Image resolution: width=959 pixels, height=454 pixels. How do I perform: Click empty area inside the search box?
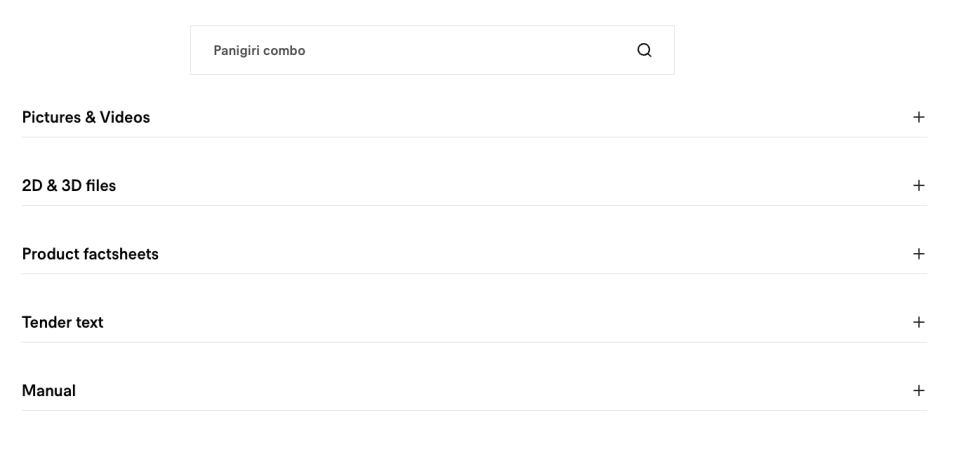[x=480, y=50]
